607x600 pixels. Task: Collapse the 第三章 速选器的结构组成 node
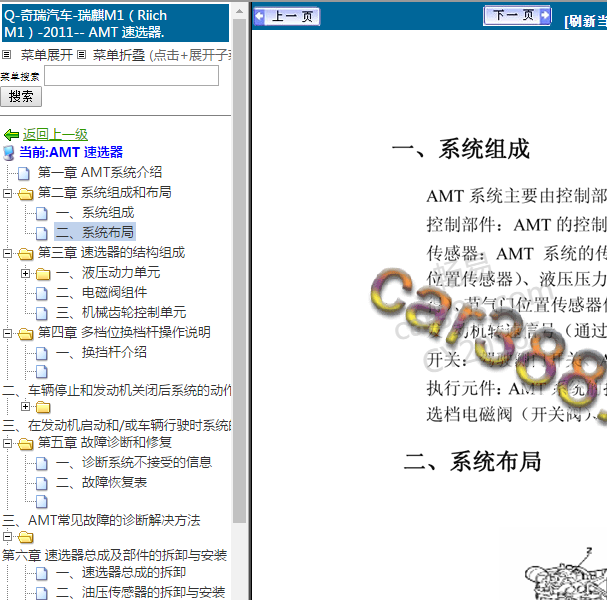click(7, 254)
